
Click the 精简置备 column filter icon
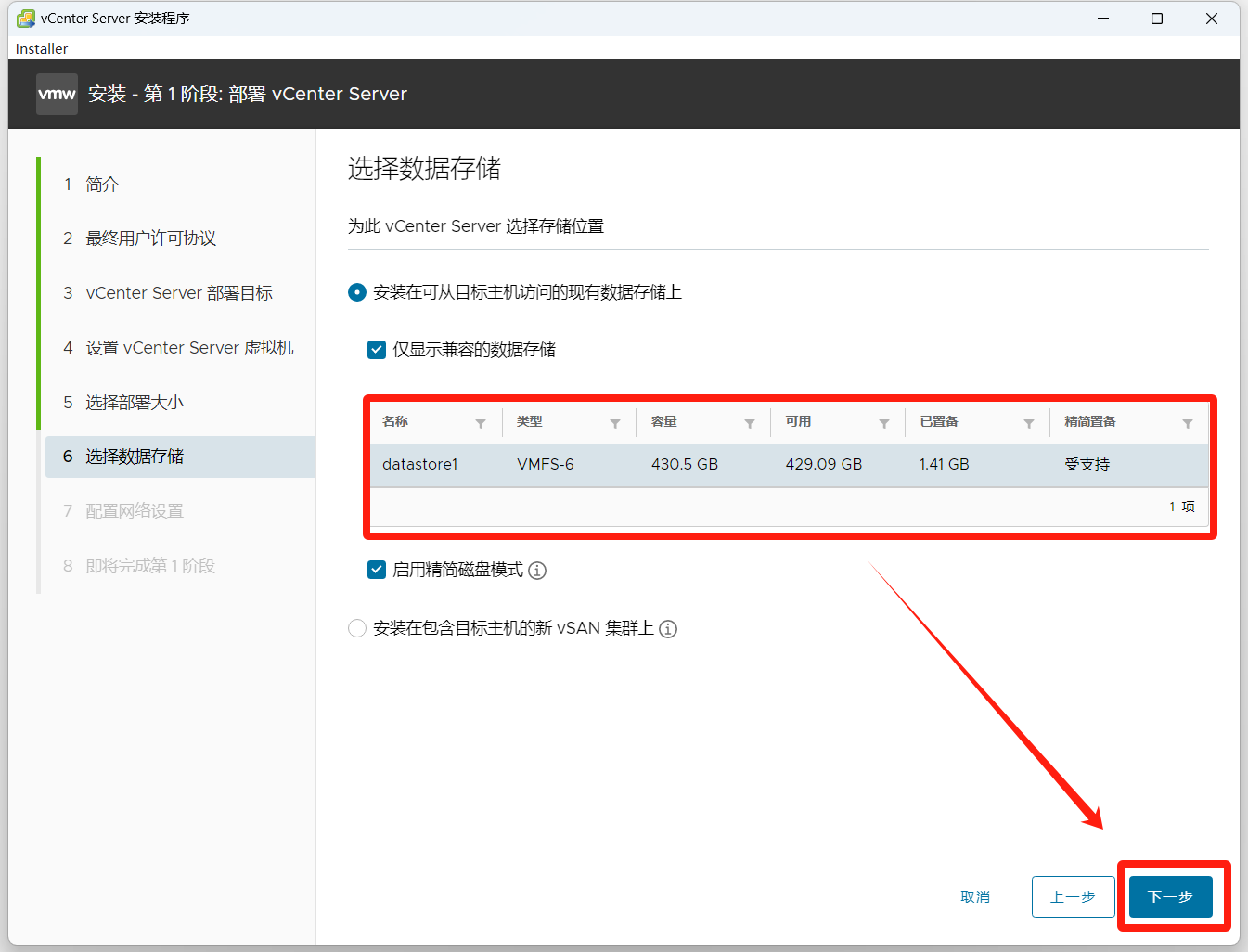(x=1188, y=424)
